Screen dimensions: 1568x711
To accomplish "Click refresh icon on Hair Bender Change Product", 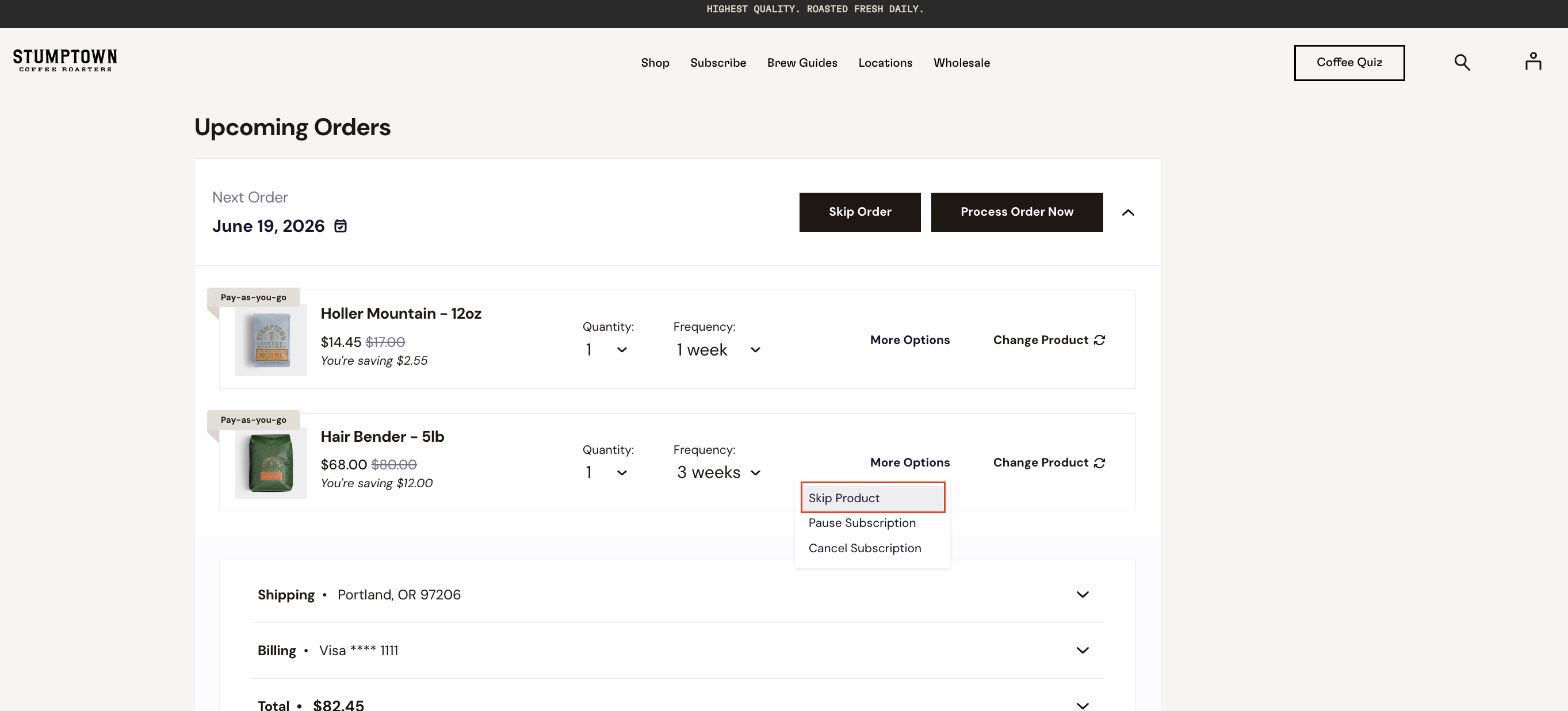I will (1099, 462).
